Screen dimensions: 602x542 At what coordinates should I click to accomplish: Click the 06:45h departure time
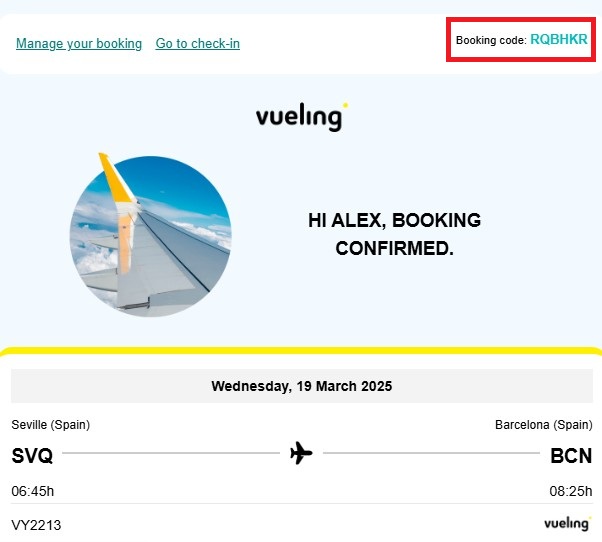32,490
